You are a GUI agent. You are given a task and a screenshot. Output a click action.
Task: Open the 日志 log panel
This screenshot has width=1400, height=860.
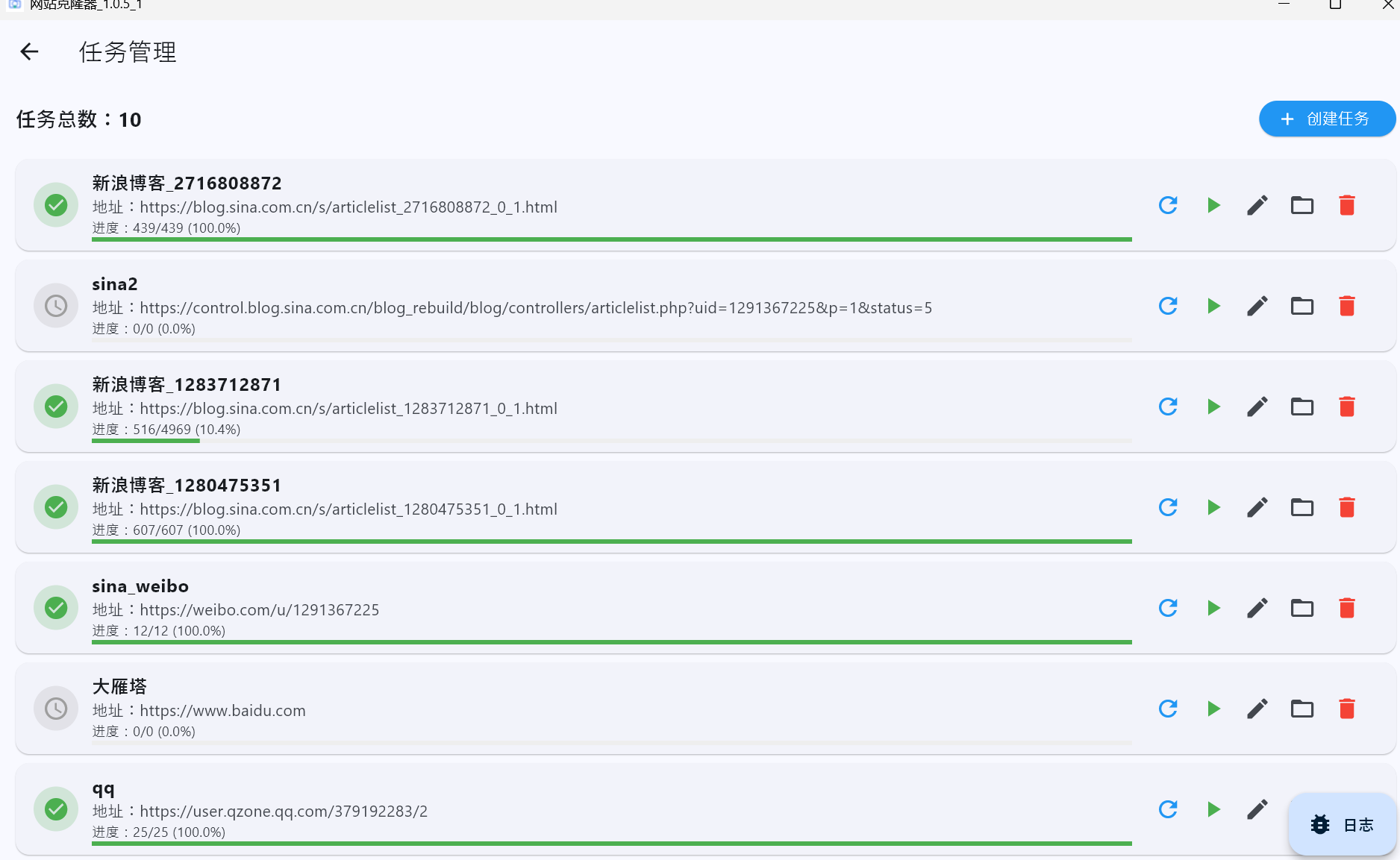(1342, 824)
